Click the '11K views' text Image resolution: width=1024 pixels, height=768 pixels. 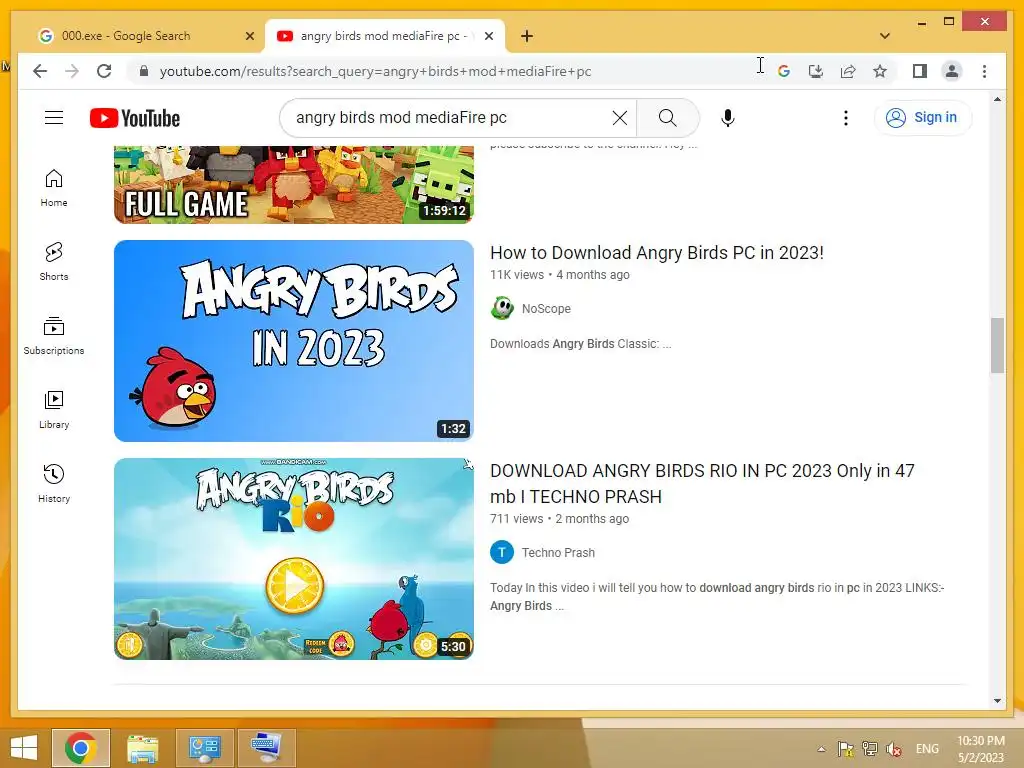tap(517, 275)
